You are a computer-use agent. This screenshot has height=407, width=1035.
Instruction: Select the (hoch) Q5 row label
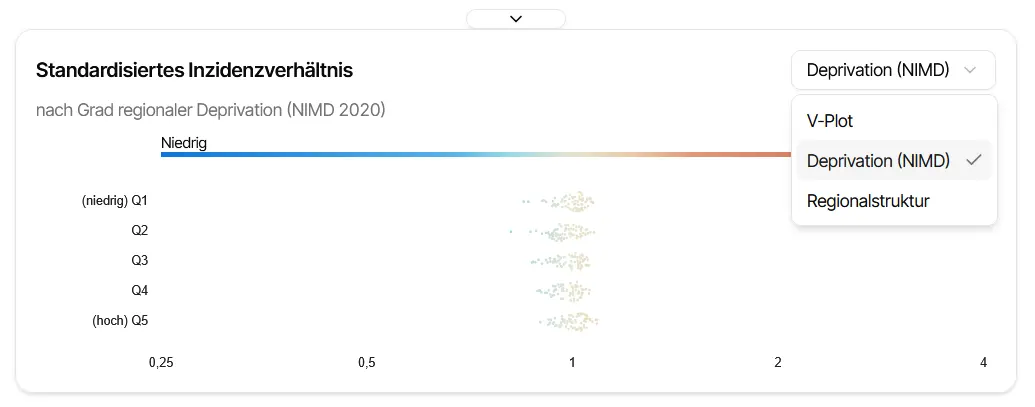[x=121, y=321]
